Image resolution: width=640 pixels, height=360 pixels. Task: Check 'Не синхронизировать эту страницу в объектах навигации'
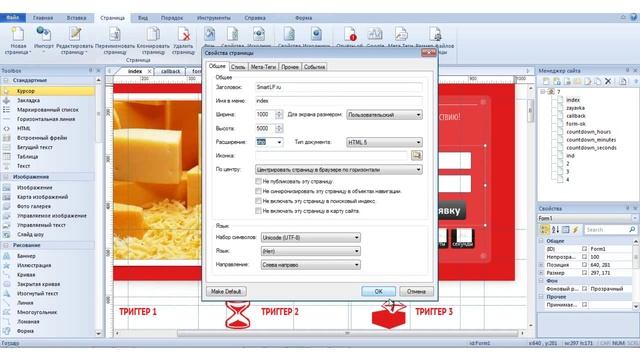[x=258, y=191]
